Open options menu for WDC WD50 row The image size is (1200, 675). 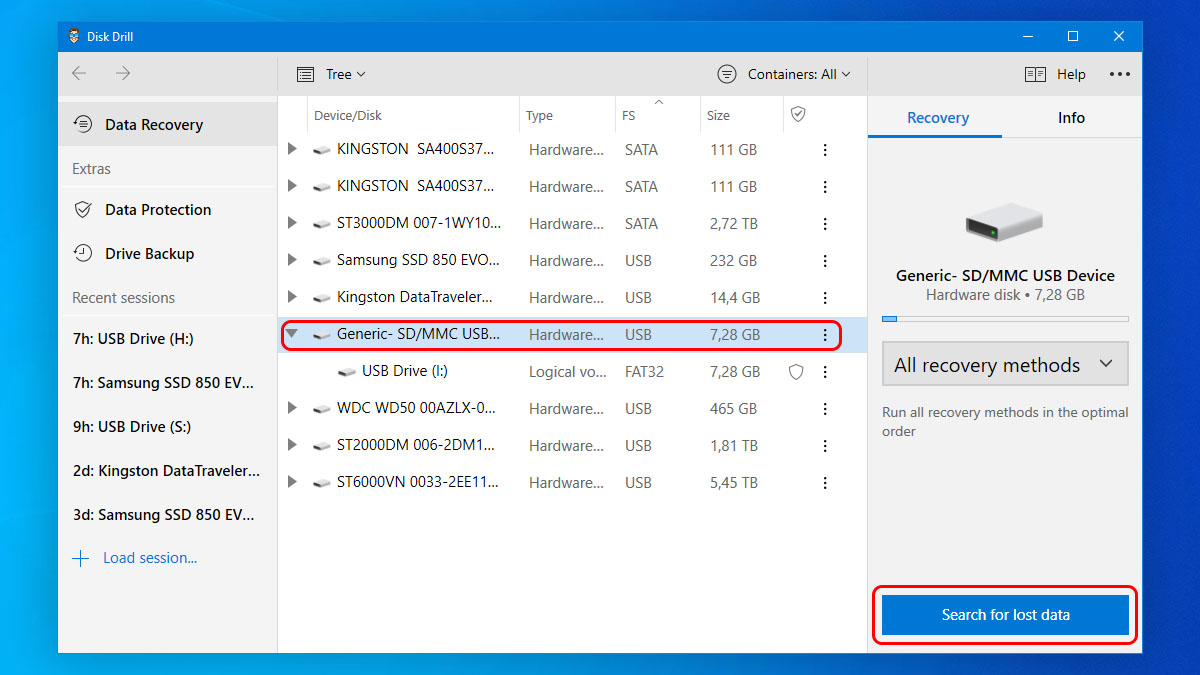pyautogui.click(x=825, y=409)
